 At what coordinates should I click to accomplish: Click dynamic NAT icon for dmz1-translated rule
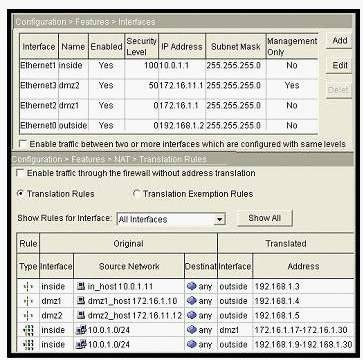(x=29, y=330)
